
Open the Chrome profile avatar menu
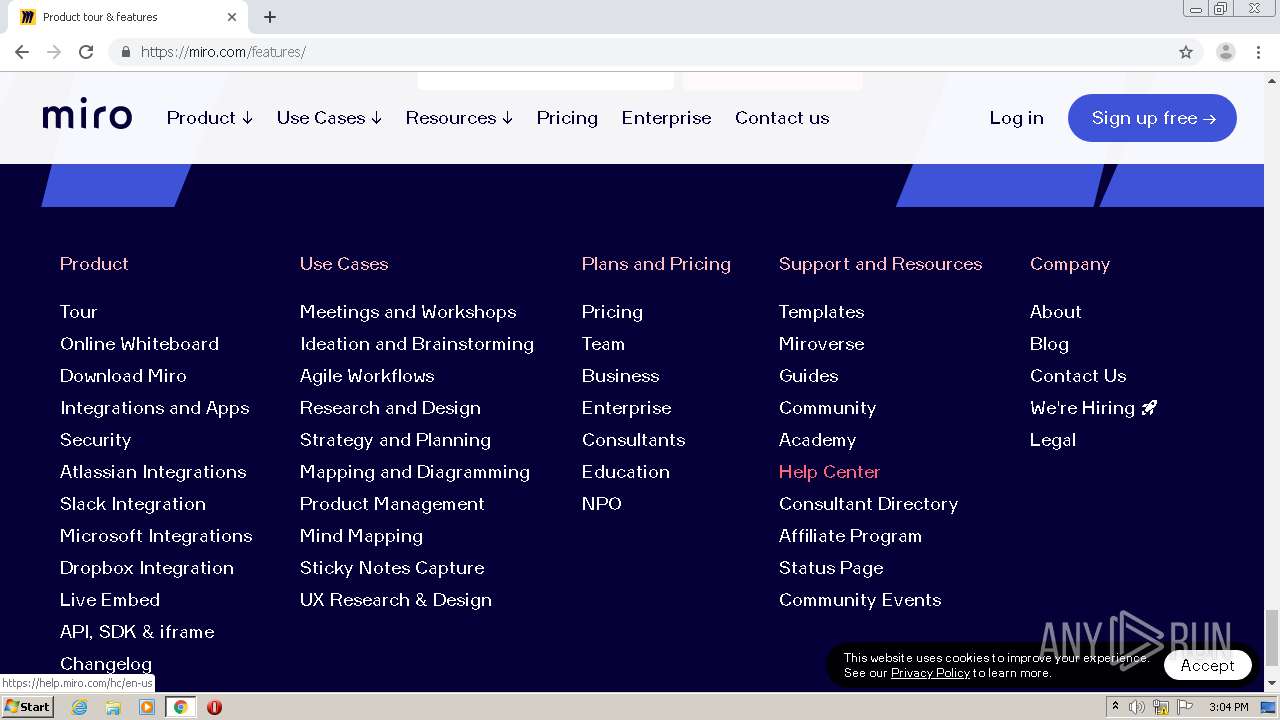1225,52
